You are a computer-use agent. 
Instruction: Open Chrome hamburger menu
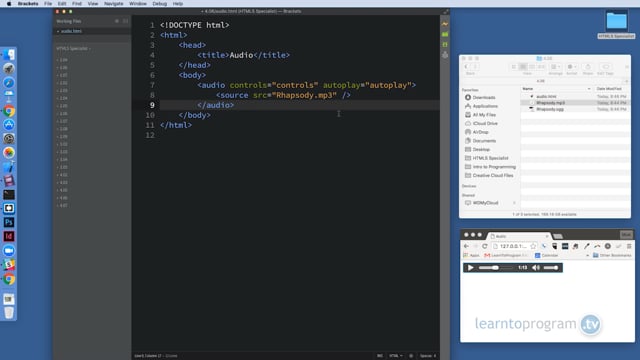coord(629,246)
